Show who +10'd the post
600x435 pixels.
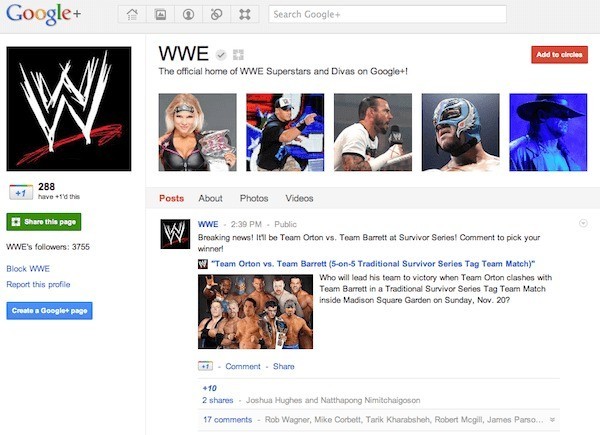[x=209, y=387]
